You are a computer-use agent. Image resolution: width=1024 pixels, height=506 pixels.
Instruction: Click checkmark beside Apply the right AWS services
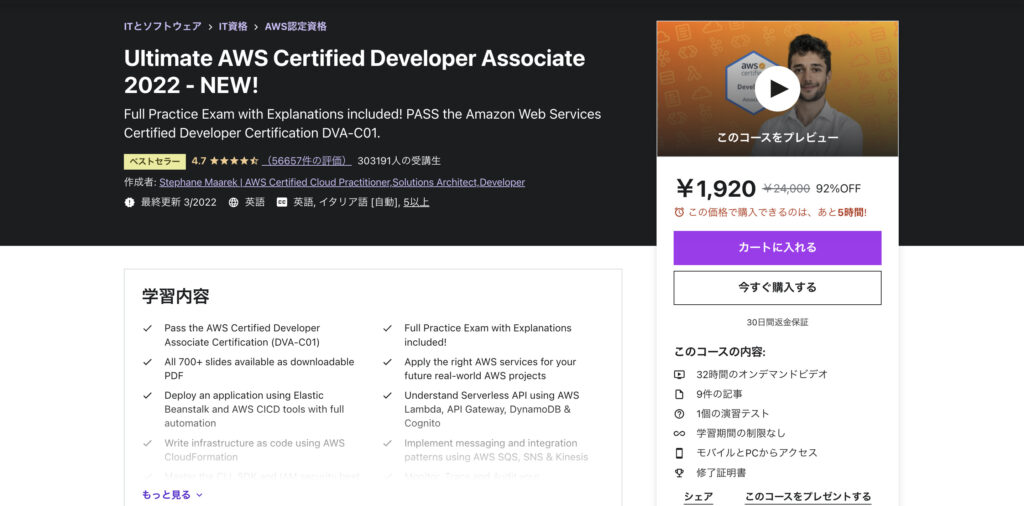pyautogui.click(x=388, y=362)
